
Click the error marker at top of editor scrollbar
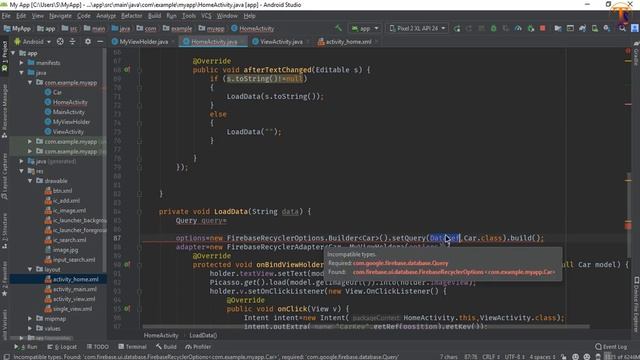pos(628,51)
